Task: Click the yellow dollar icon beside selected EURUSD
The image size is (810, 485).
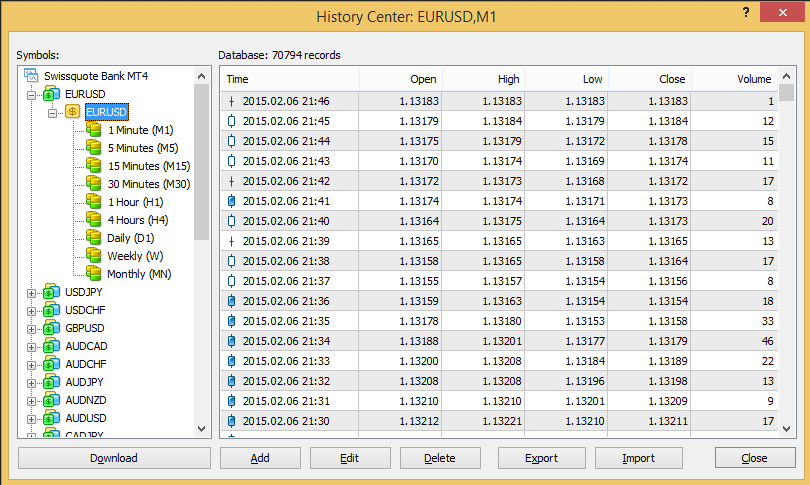Action: 72,112
